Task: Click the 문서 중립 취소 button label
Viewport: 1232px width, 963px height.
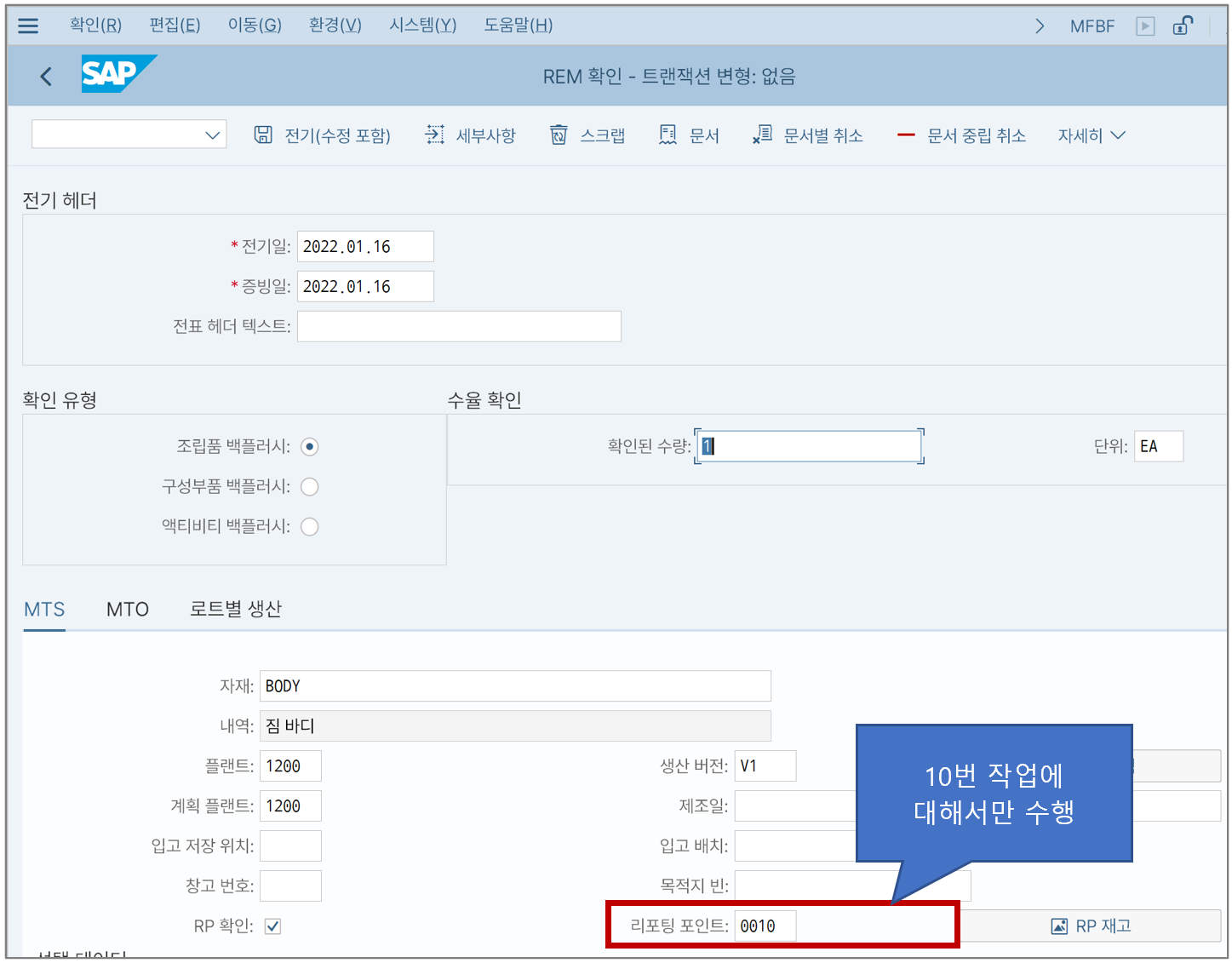Action: (x=977, y=135)
